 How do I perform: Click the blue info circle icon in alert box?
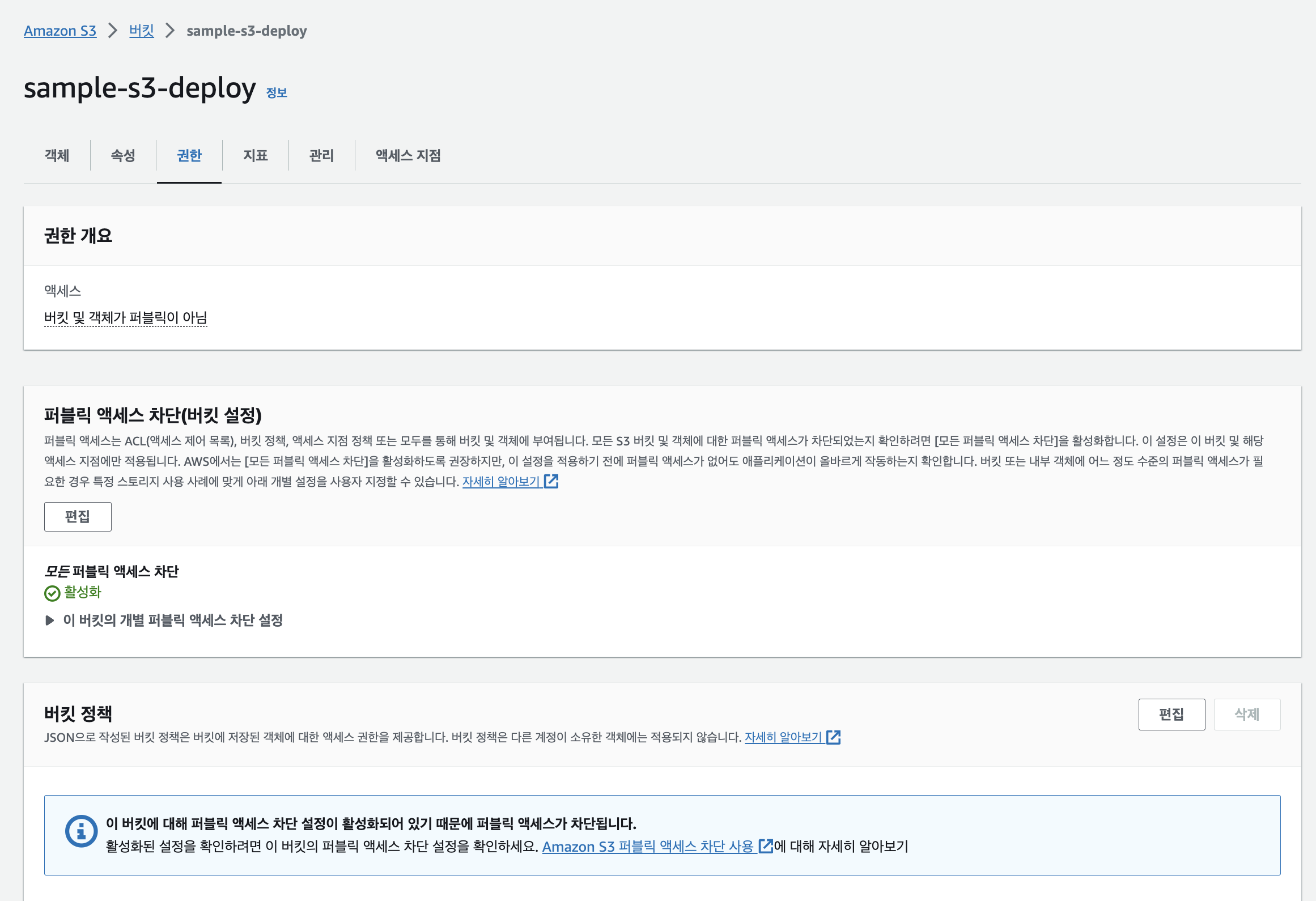[82, 831]
